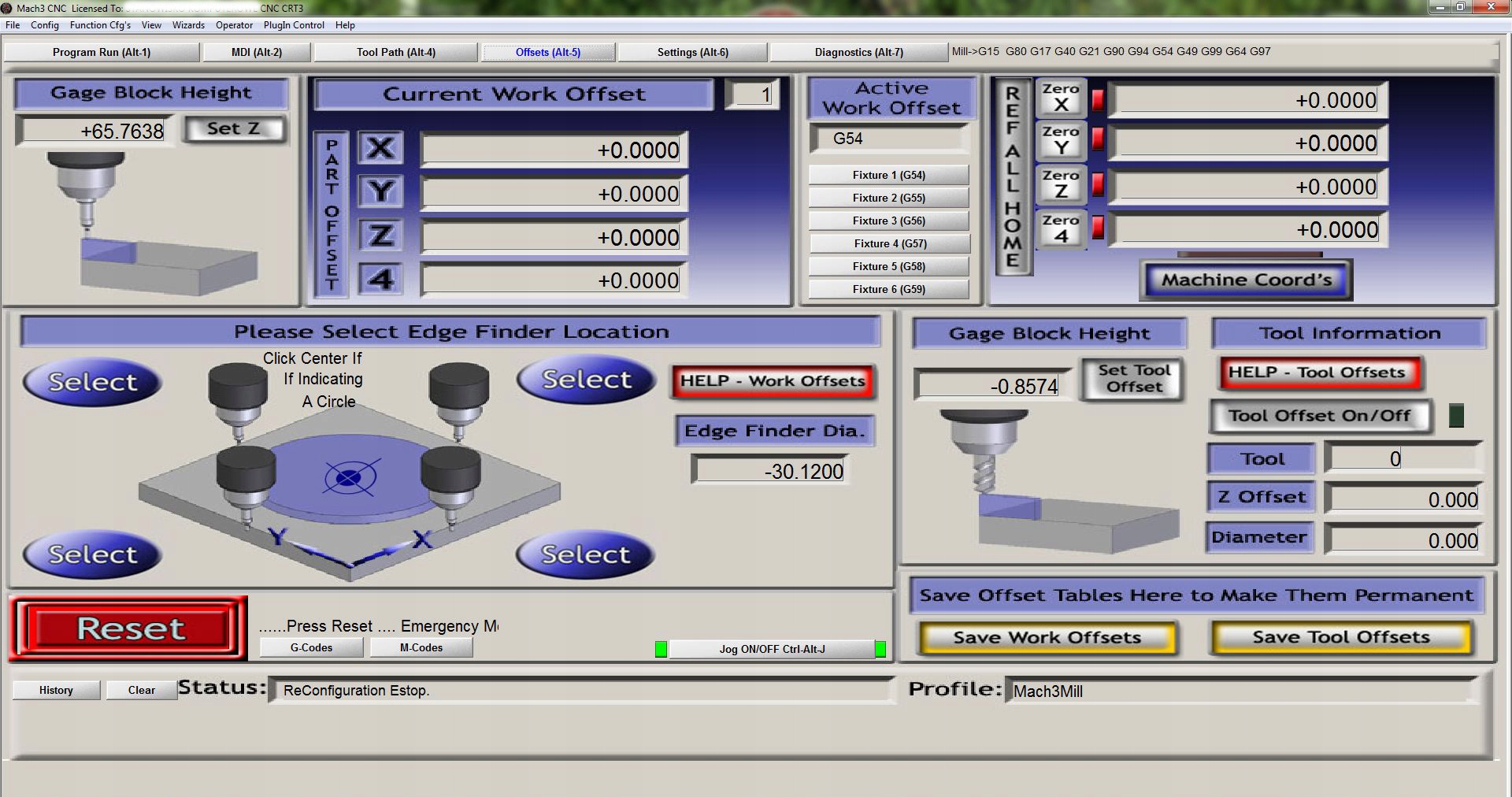Click the Ref All Home vertical button
1512x797 pixels.
coord(1013,176)
